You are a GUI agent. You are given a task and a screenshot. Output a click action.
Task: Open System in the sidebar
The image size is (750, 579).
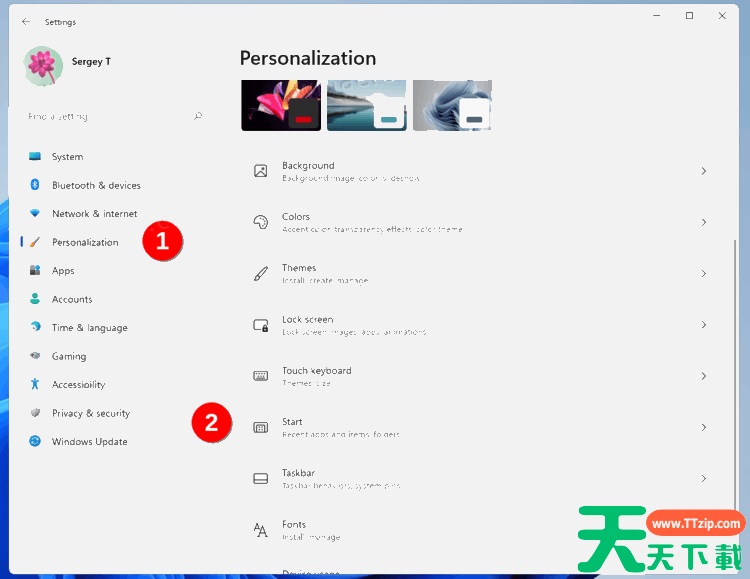(113, 156)
